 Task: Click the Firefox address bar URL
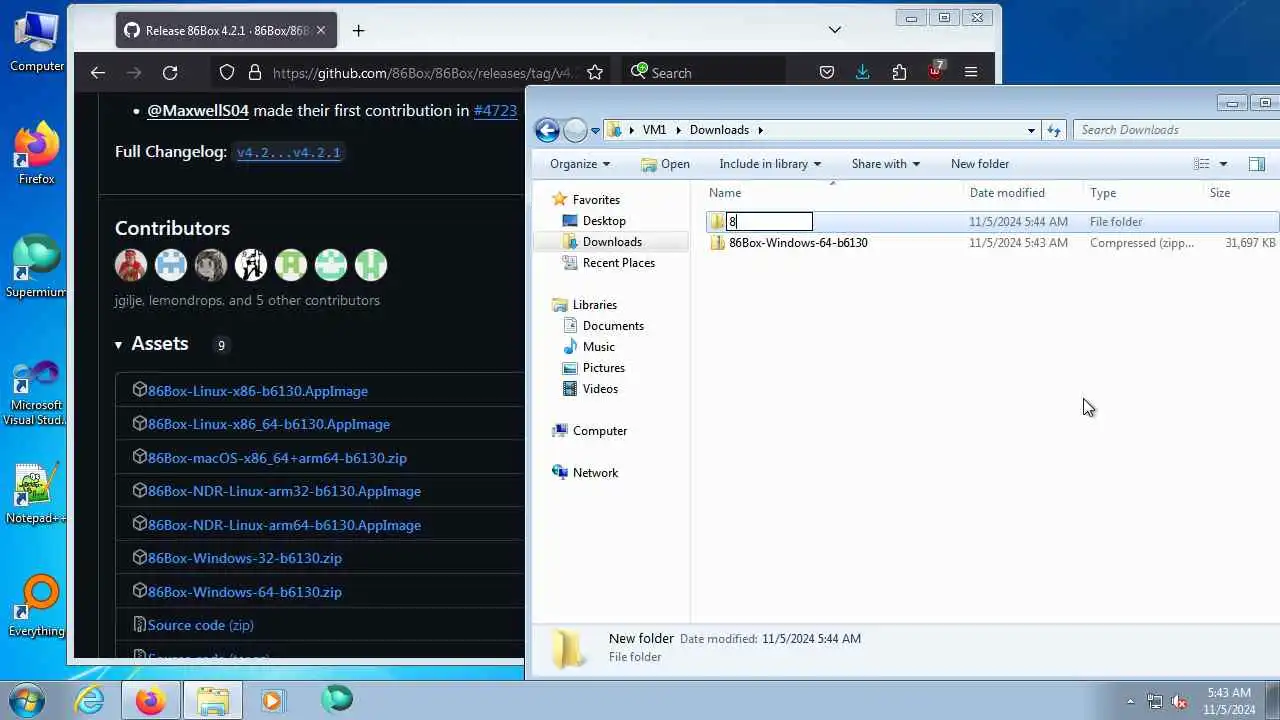(x=425, y=73)
